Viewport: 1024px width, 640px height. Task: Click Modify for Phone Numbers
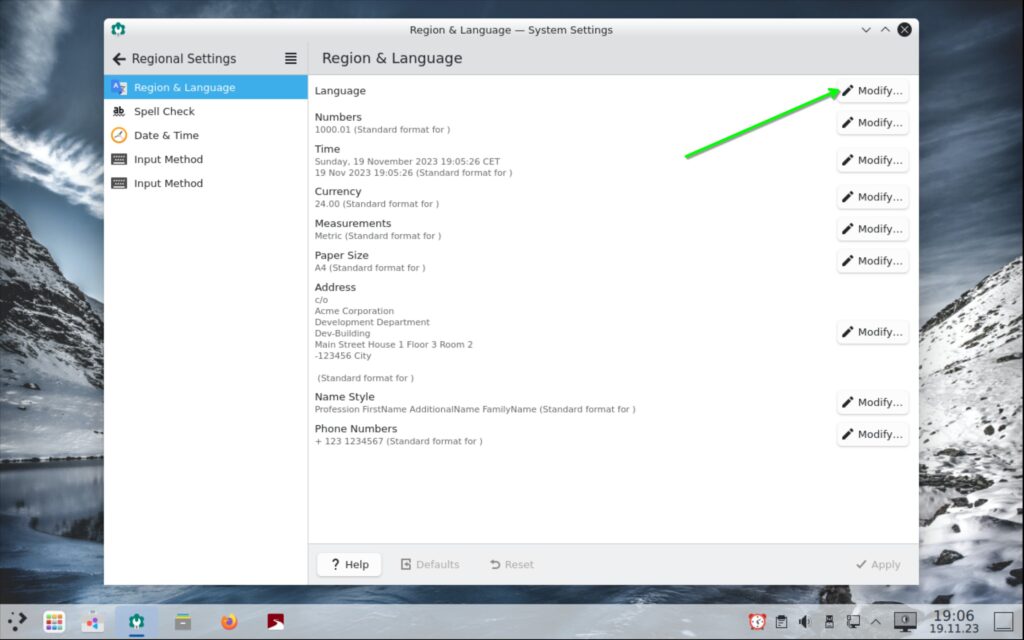[872, 434]
